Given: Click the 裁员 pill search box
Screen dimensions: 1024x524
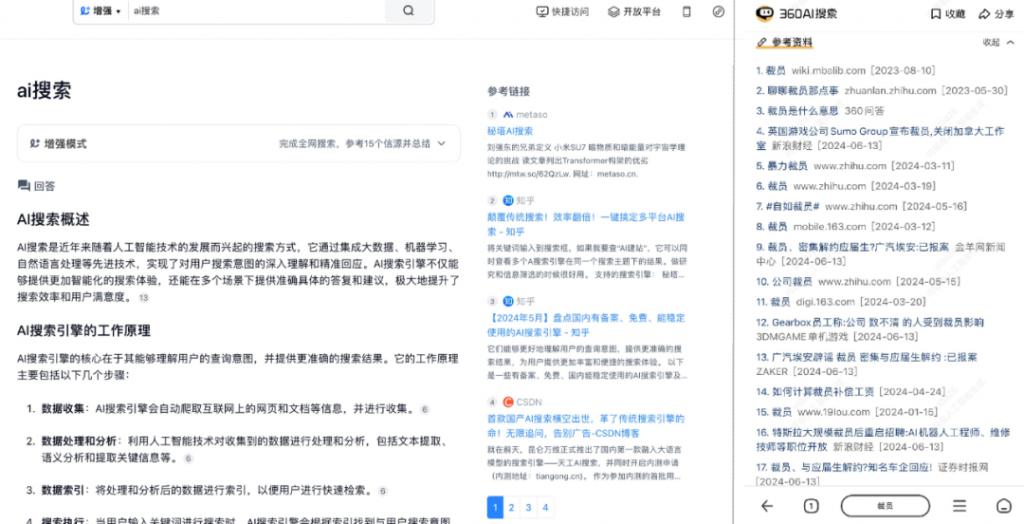Looking at the screenshot, I should click(x=885, y=506).
